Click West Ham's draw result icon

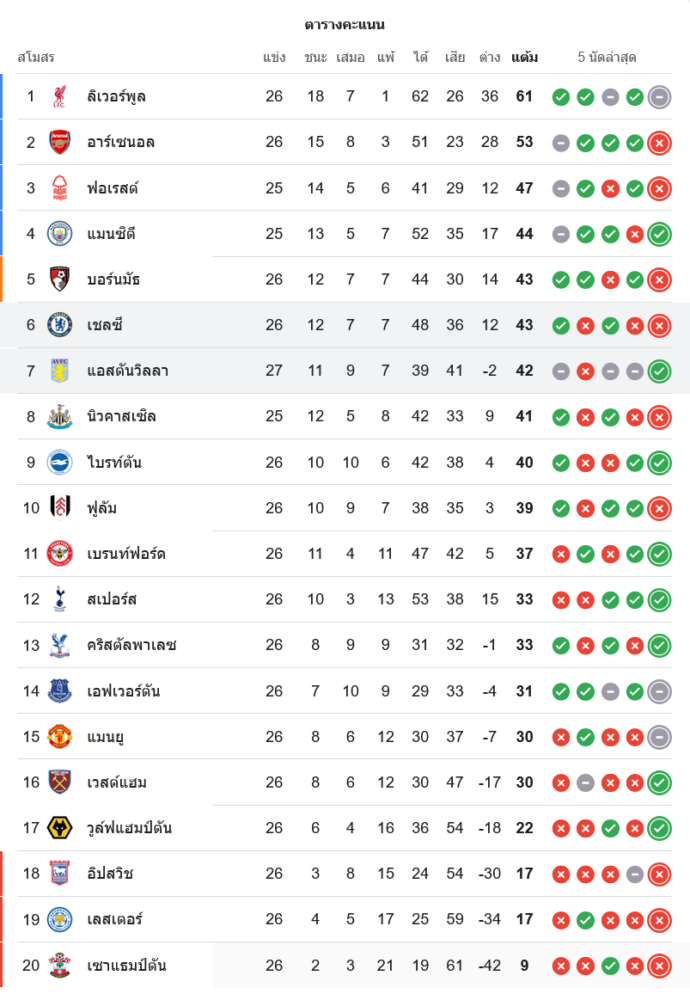click(x=586, y=783)
